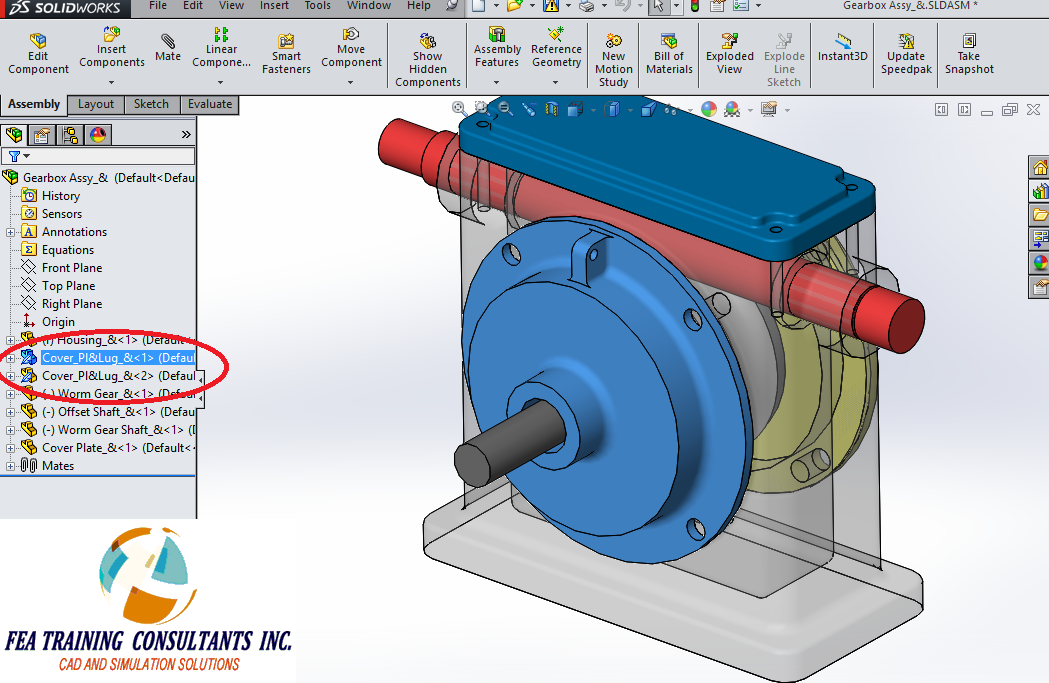The width and height of the screenshot is (1049, 683).
Task: Open the filter dropdown in FeatureManager
Action: (x=28, y=157)
